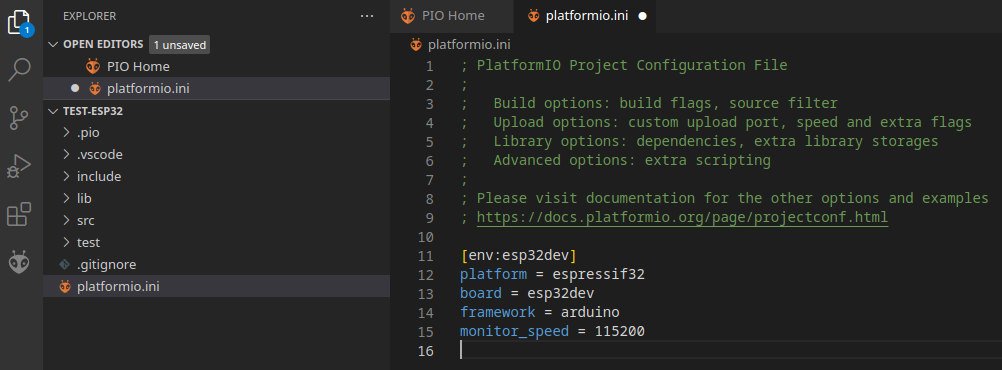Expand the lib folder
This screenshot has width=1002, height=370.
coord(66,199)
